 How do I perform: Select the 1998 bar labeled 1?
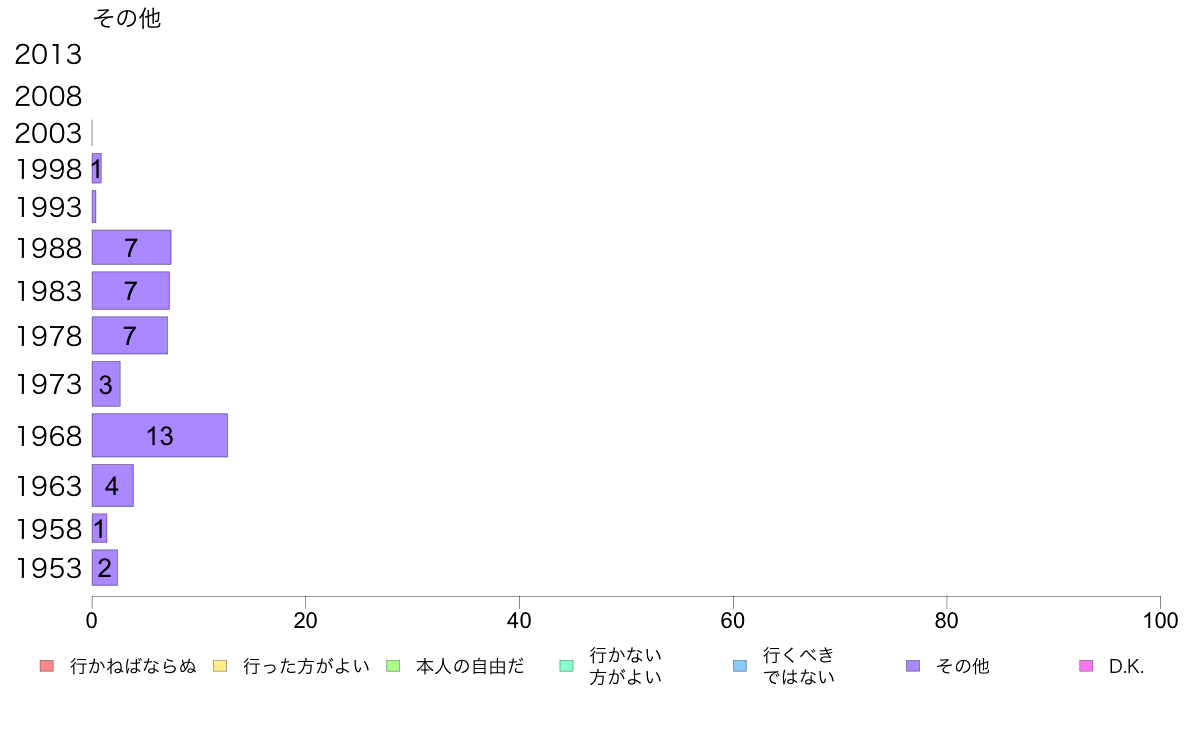pyautogui.click(x=96, y=168)
